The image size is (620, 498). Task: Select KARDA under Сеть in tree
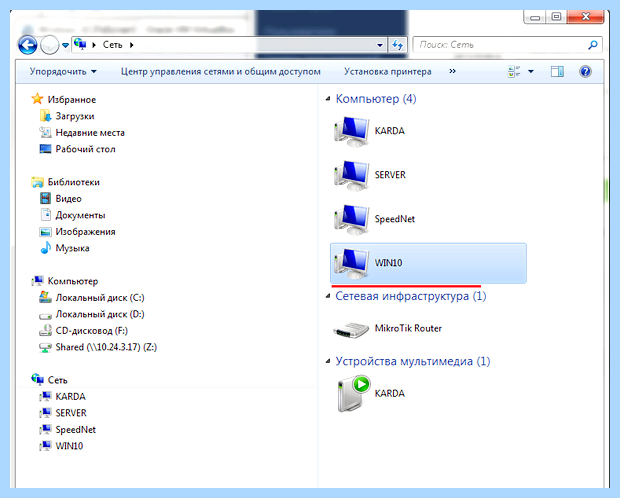point(70,396)
